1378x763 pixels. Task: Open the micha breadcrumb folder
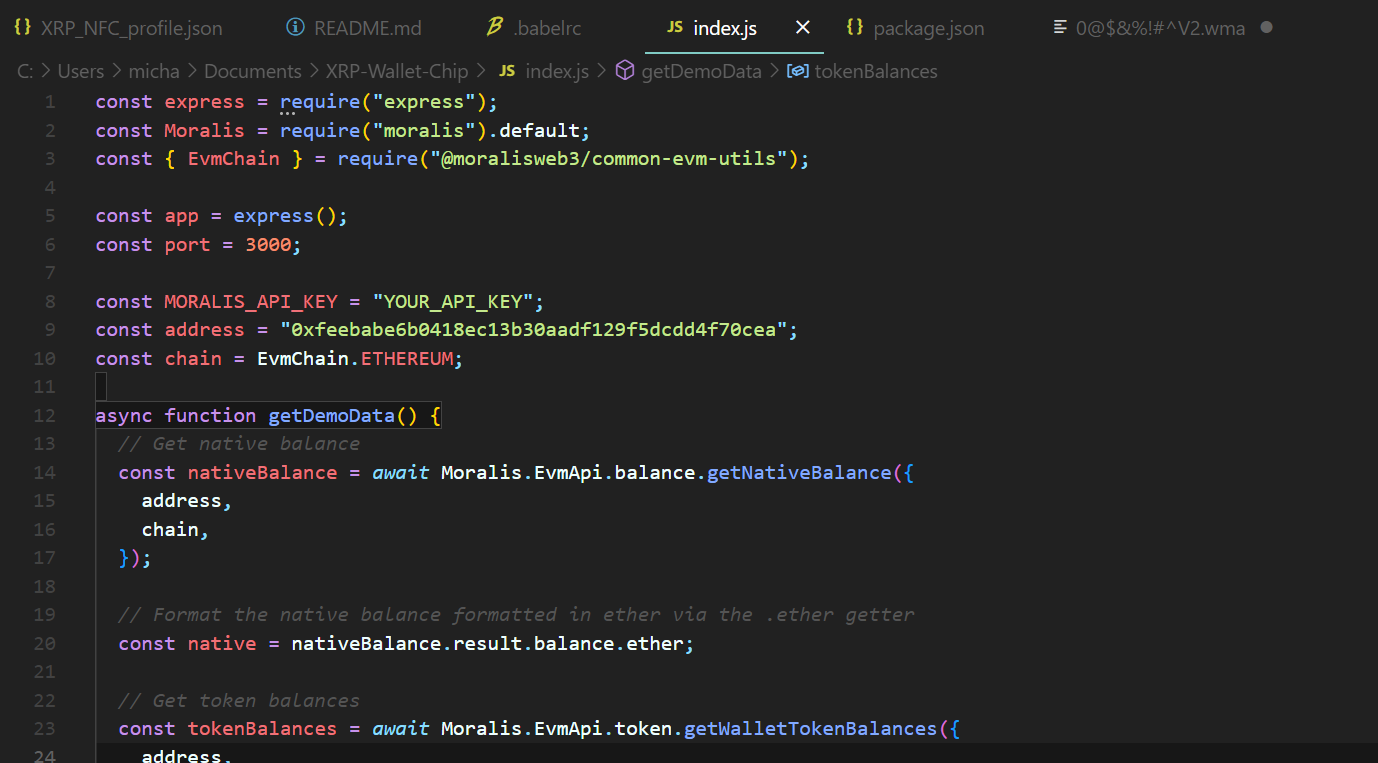(154, 71)
